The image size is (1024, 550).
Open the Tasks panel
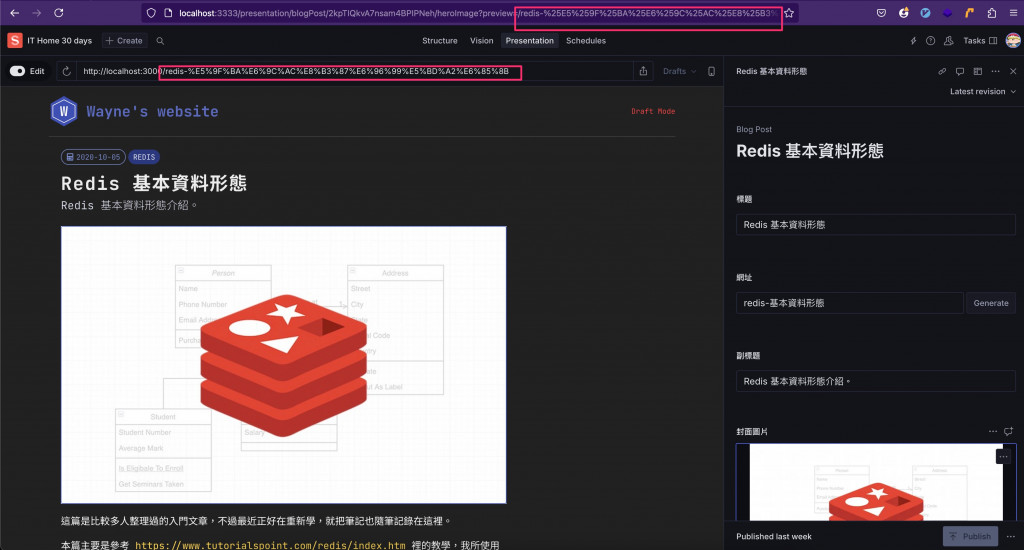click(980, 40)
